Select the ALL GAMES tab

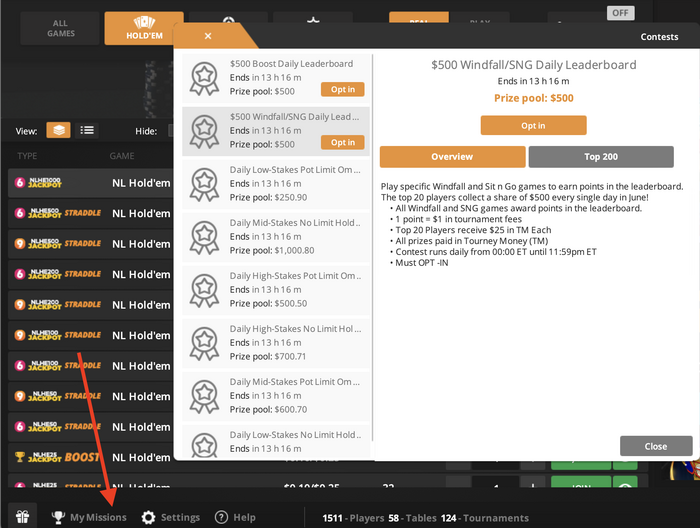[x=61, y=29]
